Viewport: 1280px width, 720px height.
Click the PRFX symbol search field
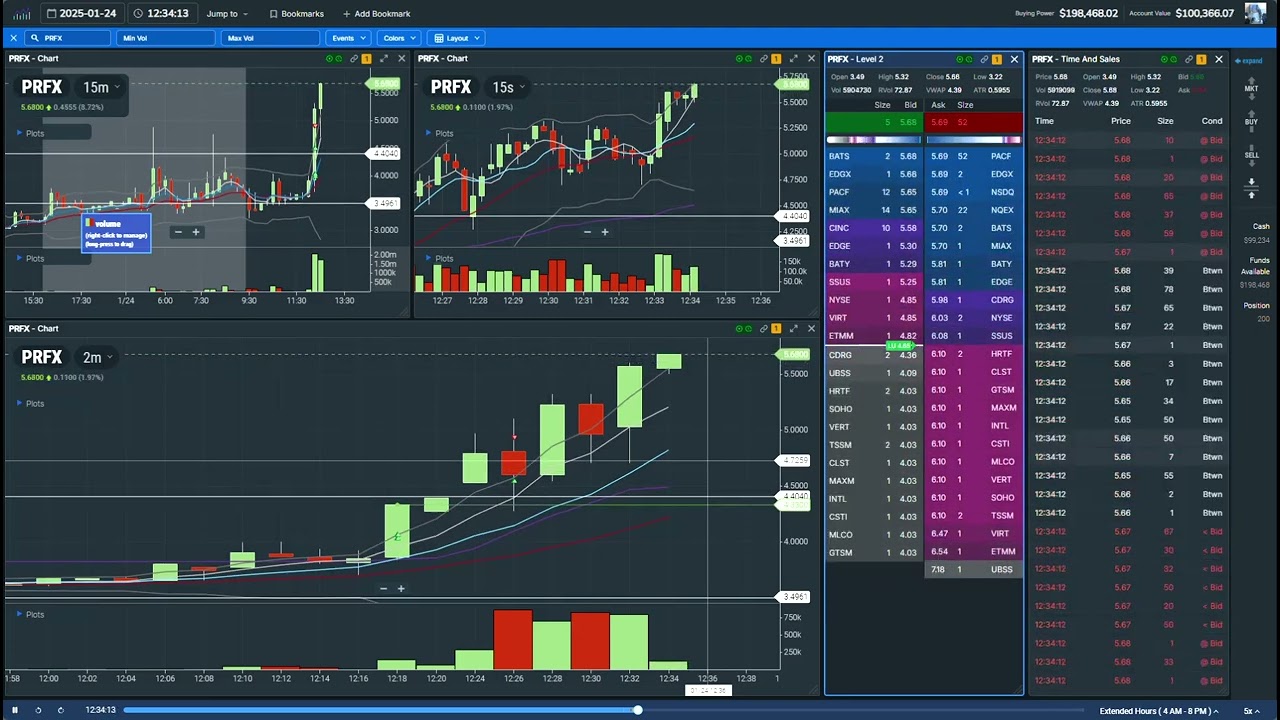coord(68,38)
